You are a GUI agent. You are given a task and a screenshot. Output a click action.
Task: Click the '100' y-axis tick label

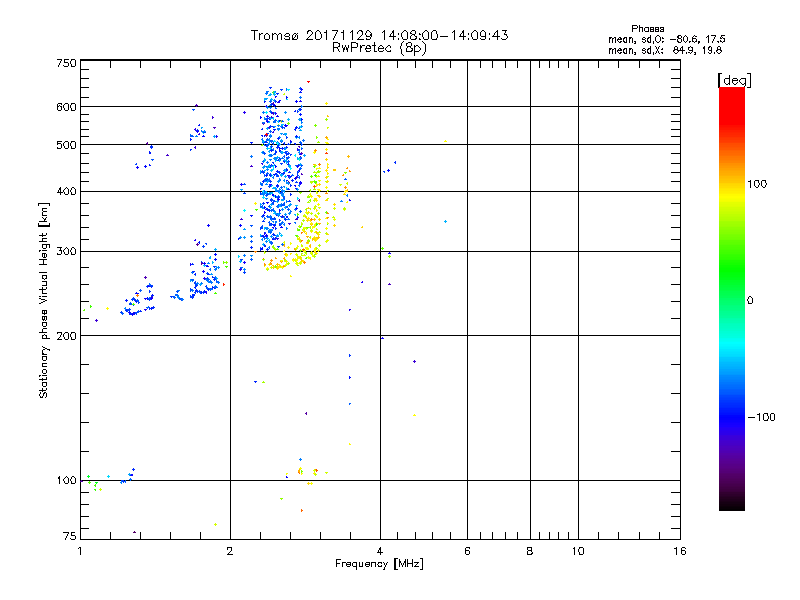(66, 480)
